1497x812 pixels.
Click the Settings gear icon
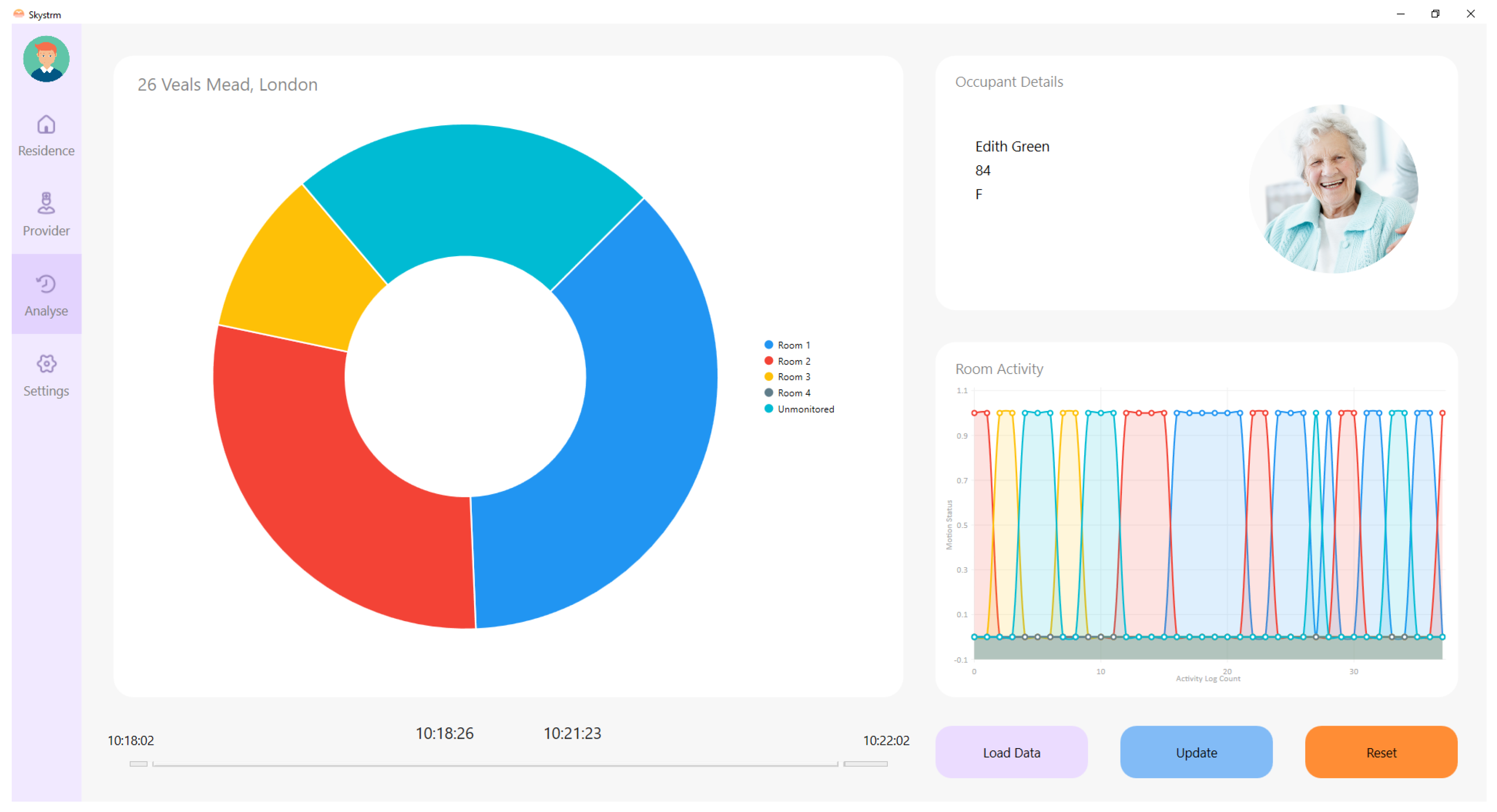coord(46,364)
